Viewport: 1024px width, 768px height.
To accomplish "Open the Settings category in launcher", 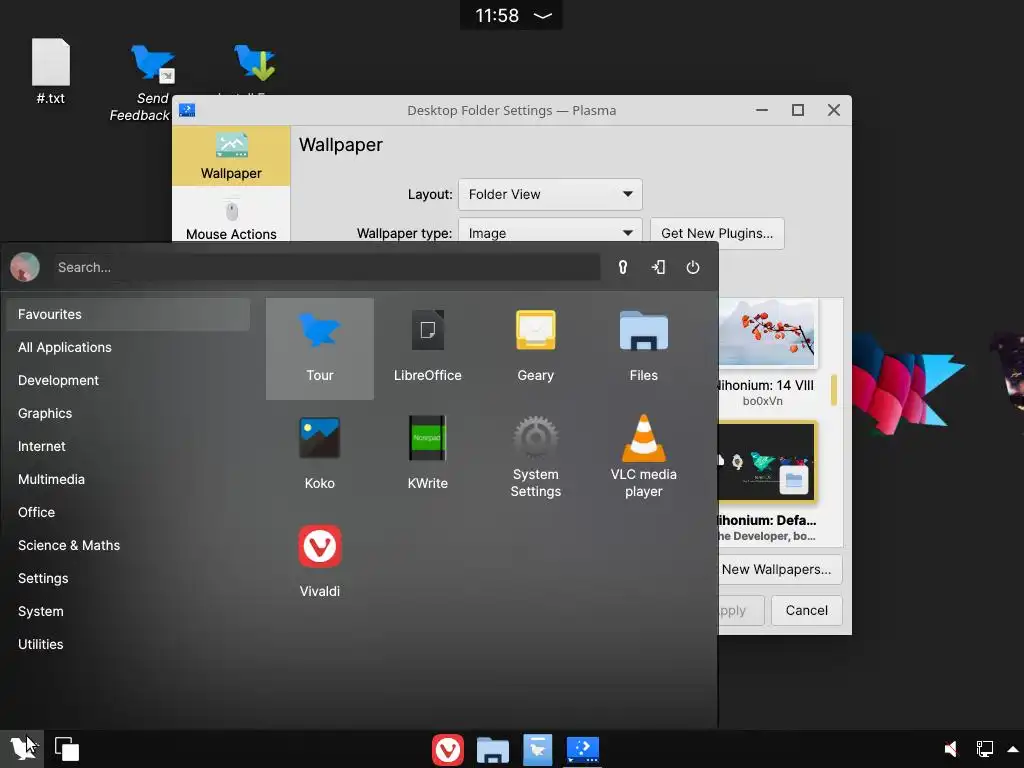I will click(x=128, y=578).
